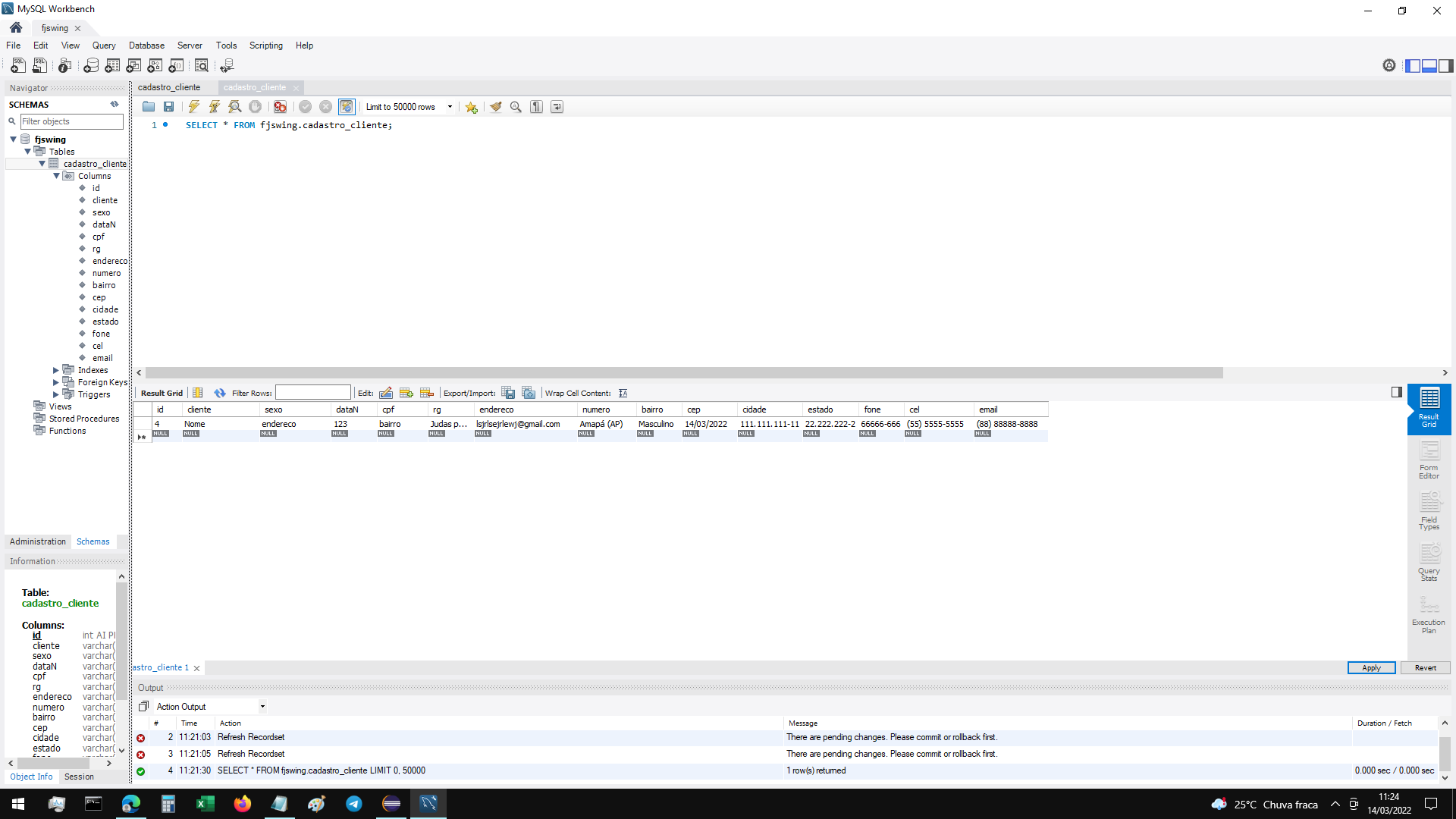This screenshot has width=1456, height=819.
Task: Search table data icon in main toolbar
Action: click(x=202, y=65)
